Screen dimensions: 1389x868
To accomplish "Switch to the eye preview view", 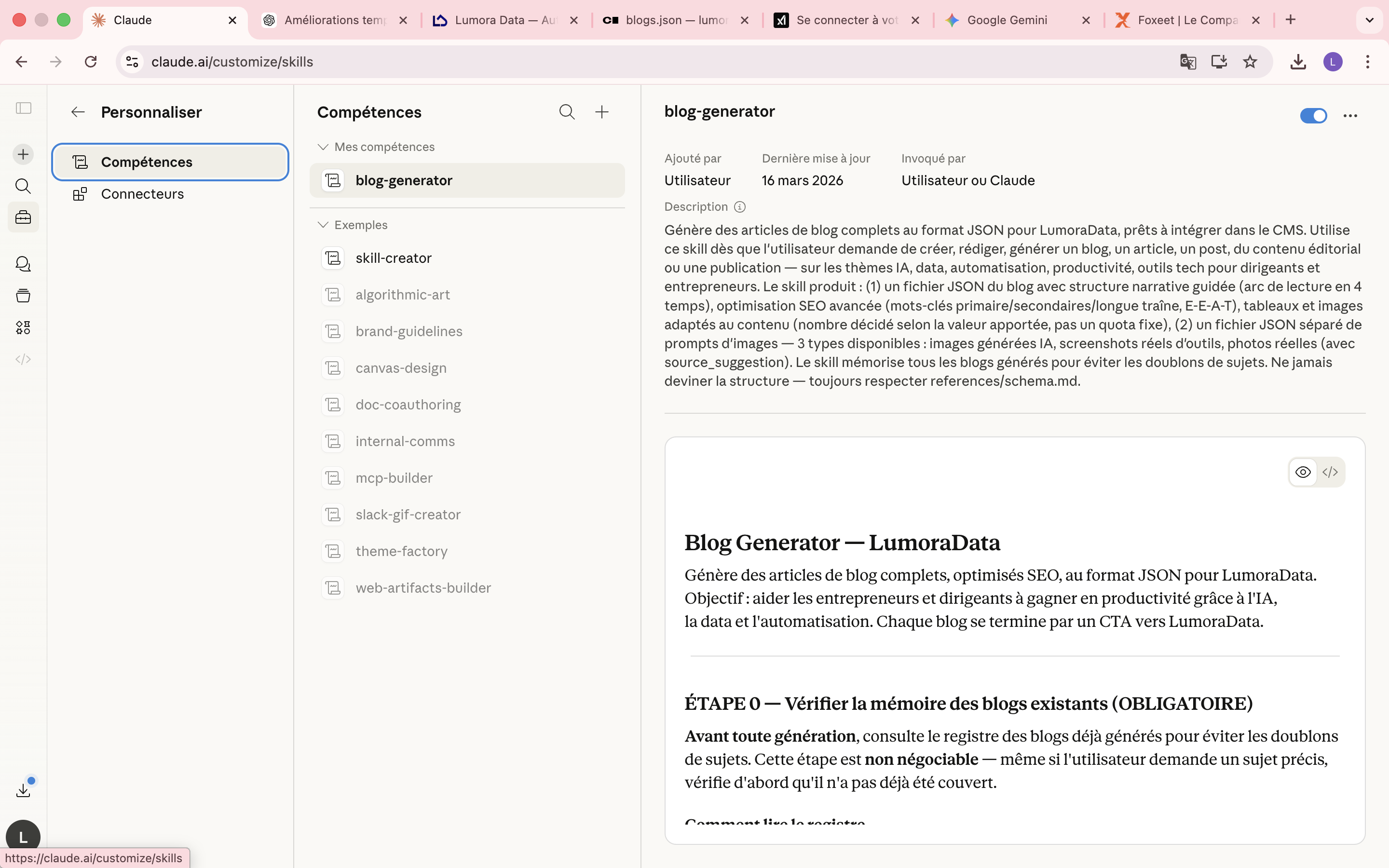I will click(x=1302, y=472).
